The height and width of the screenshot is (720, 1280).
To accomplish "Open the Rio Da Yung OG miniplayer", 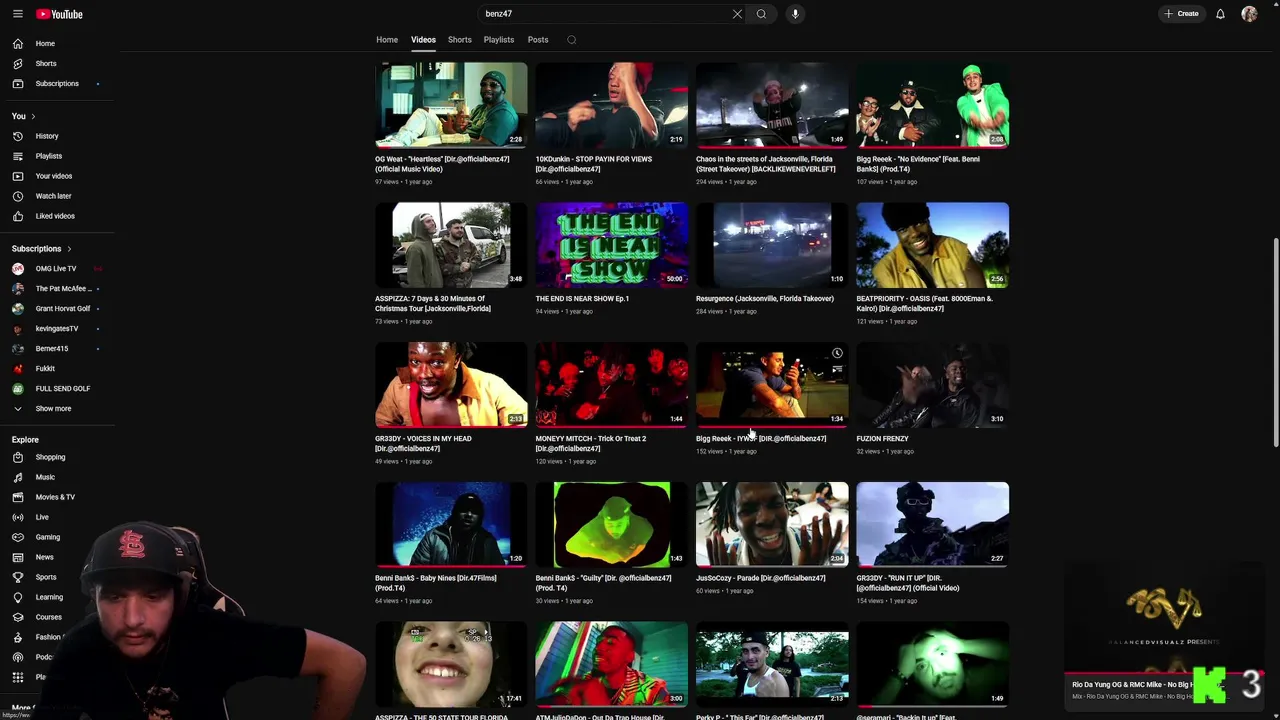I will 1165,638.
